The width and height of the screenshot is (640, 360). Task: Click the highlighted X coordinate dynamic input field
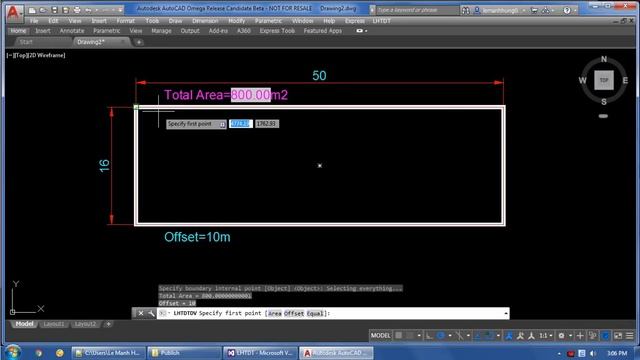click(240, 124)
